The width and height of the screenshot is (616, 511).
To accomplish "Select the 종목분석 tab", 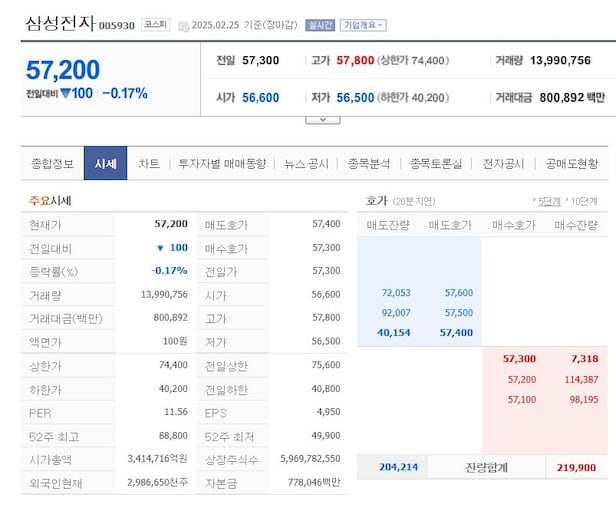I will point(369,164).
